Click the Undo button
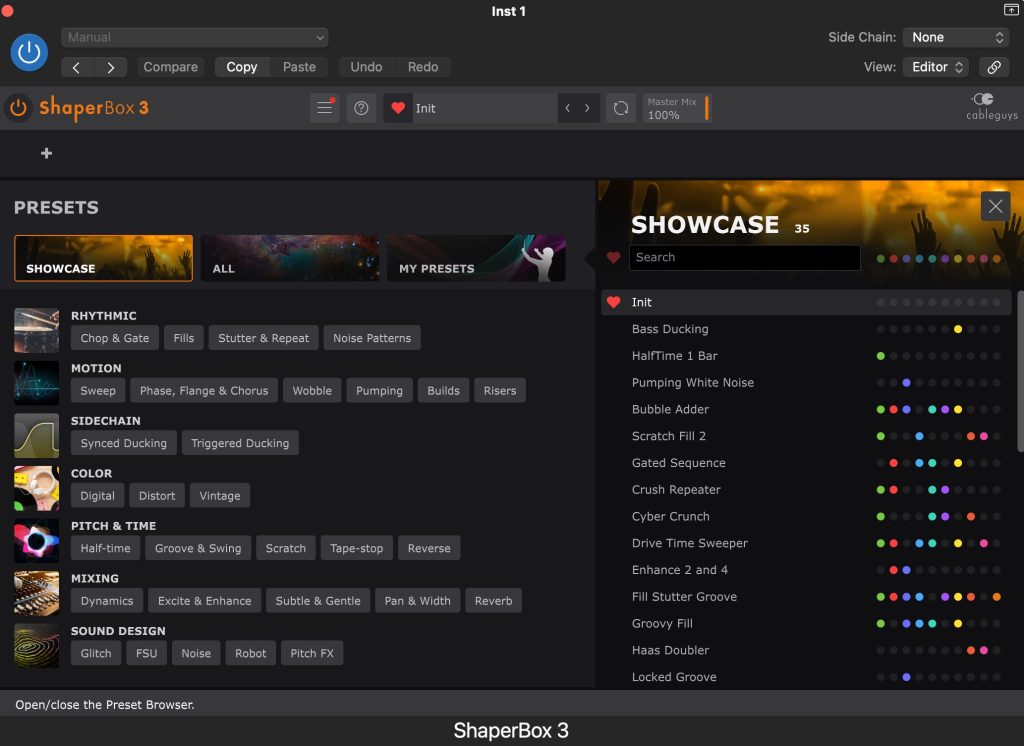 [x=366, y=67]
